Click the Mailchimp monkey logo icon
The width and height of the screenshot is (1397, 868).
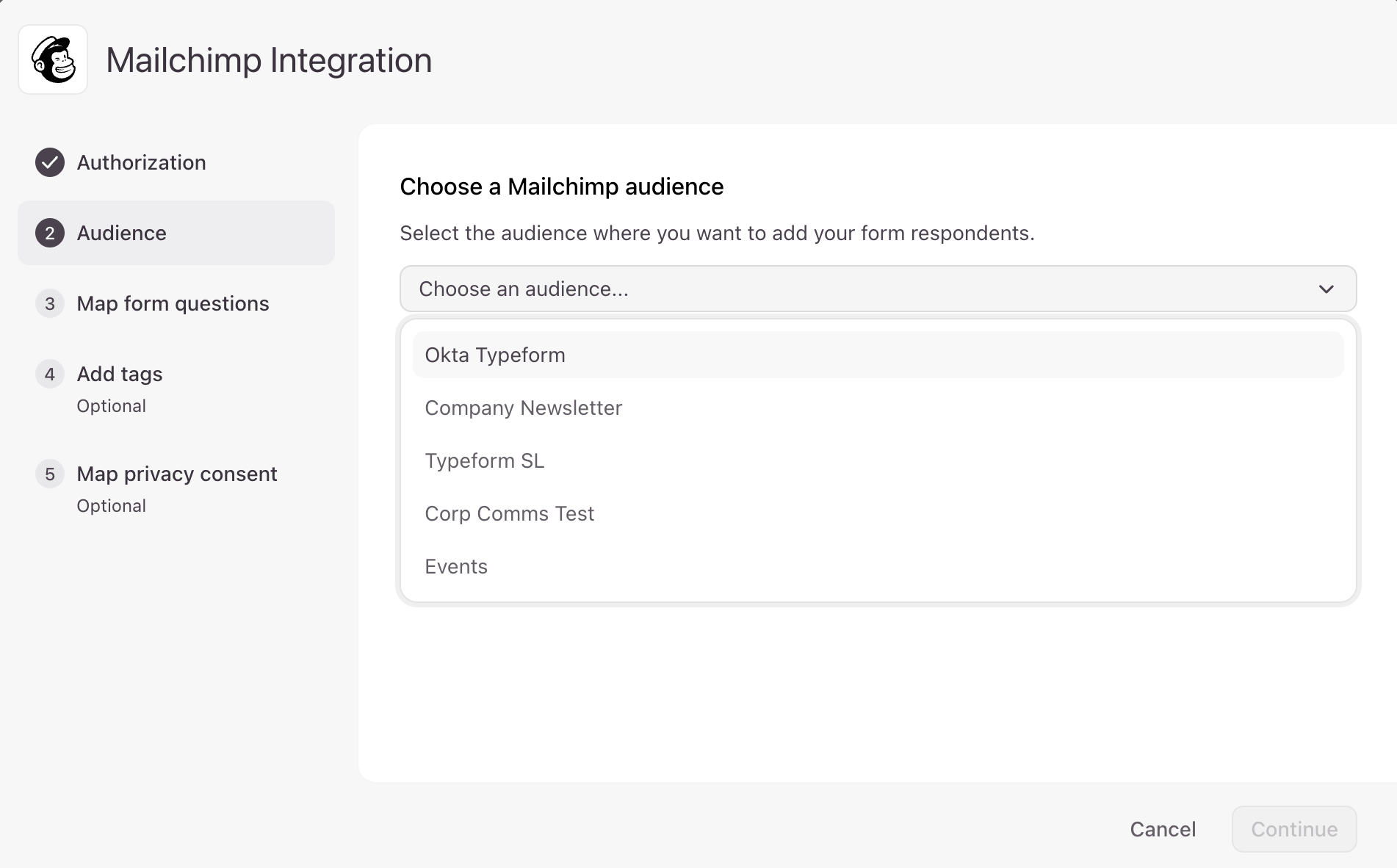coord(53,59)
